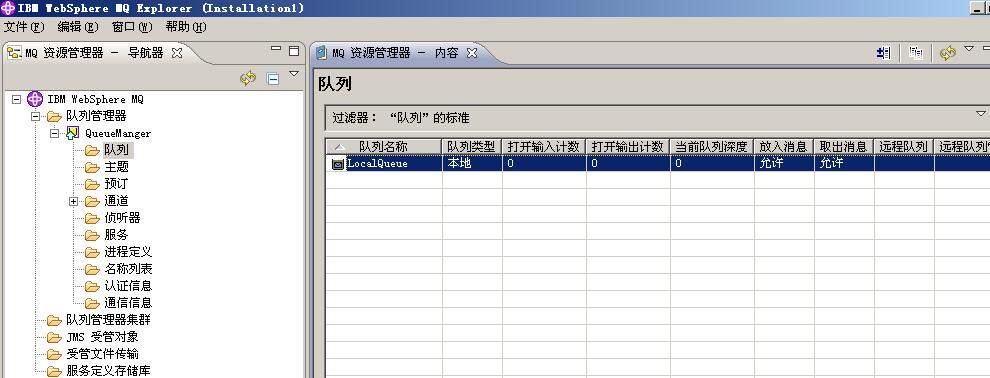Click the refresh icon in content toolbar
Viewport: 990px width, 378px height.
948,53
